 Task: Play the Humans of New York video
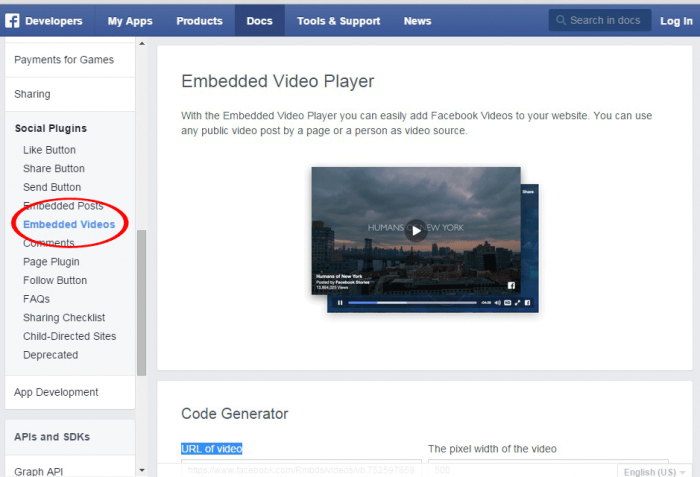tap(416, 230)
